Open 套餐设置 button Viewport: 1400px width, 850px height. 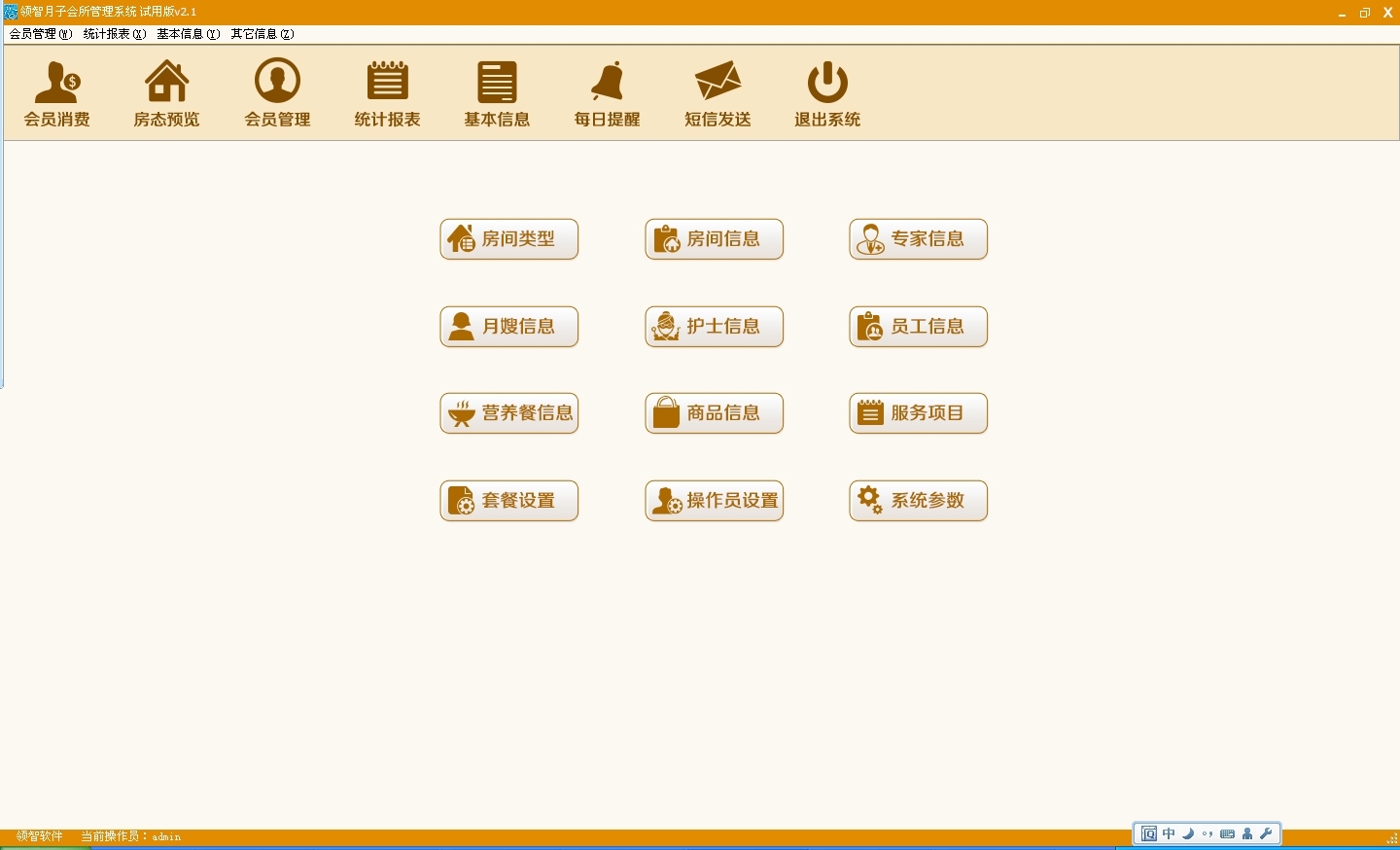coord(509,501)
